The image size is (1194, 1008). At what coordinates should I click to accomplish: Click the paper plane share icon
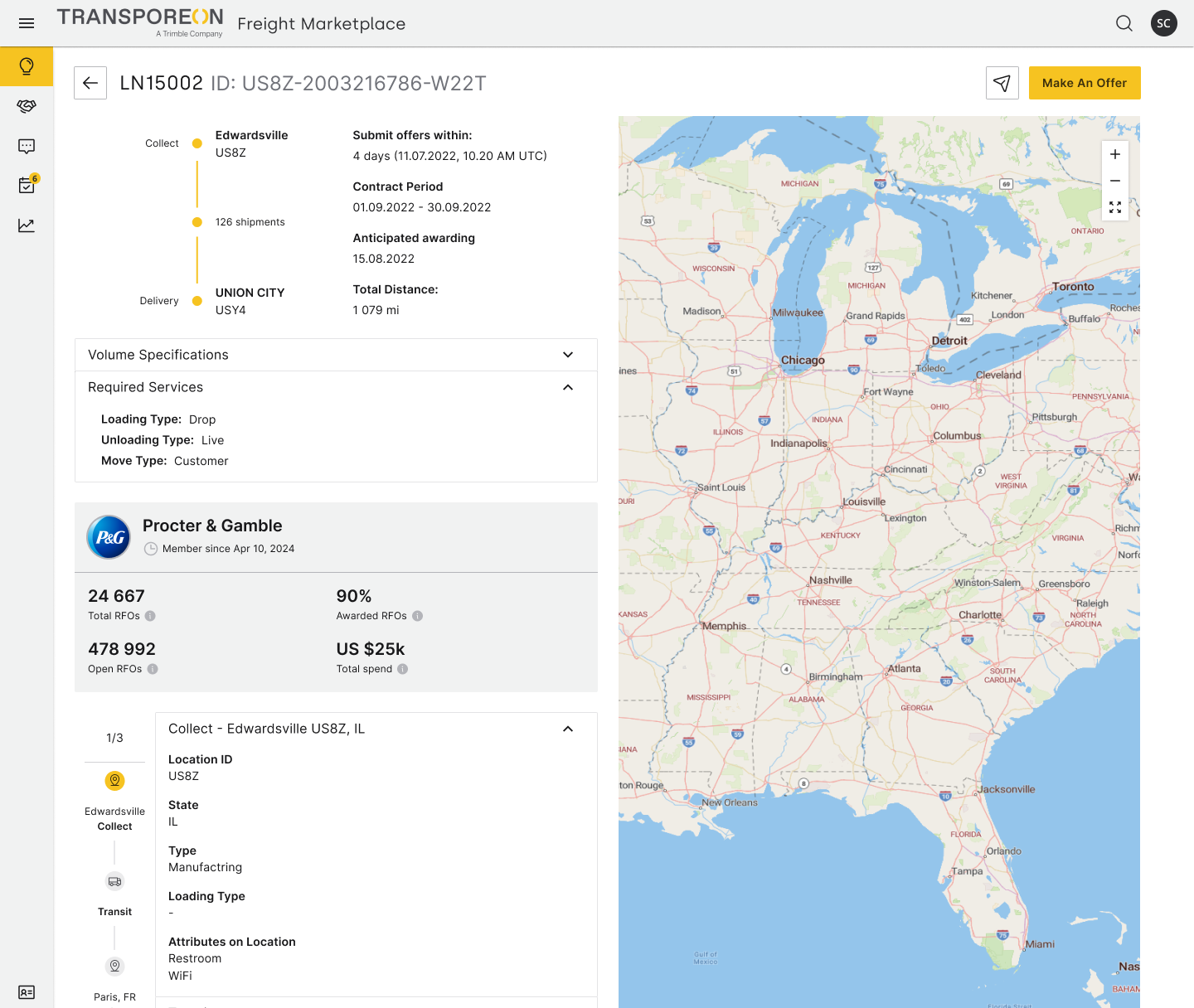pyautogui.click(x=1002, y=83)
